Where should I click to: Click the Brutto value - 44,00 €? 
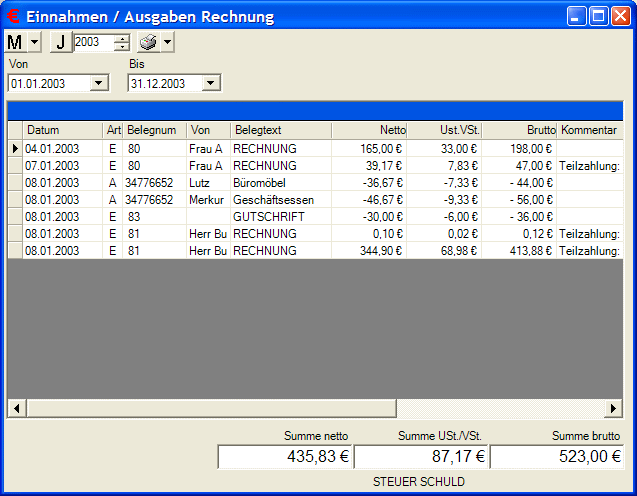click(519, 183)
